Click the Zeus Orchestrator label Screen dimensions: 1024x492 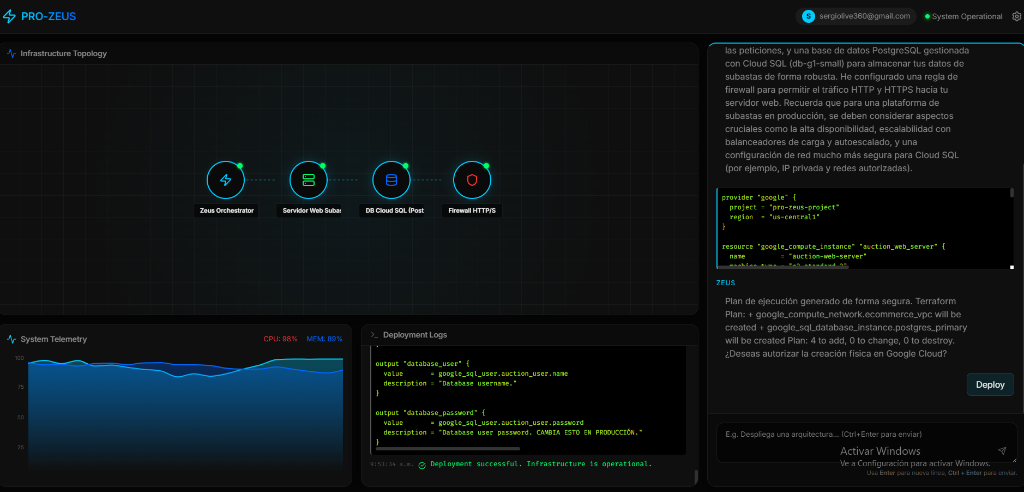[x=226, y=211]
